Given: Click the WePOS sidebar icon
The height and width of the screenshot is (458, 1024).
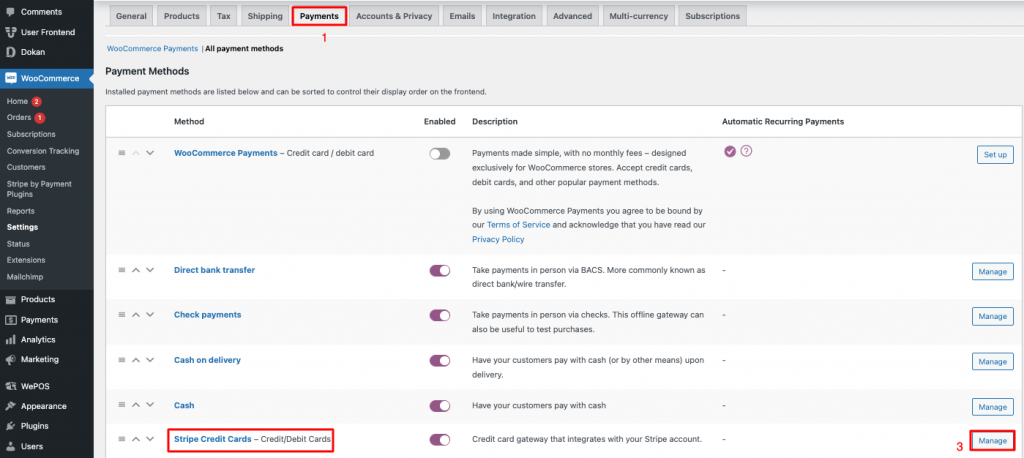Looking at the screenshot, I should pyautogui.click(x=10, y=386).
